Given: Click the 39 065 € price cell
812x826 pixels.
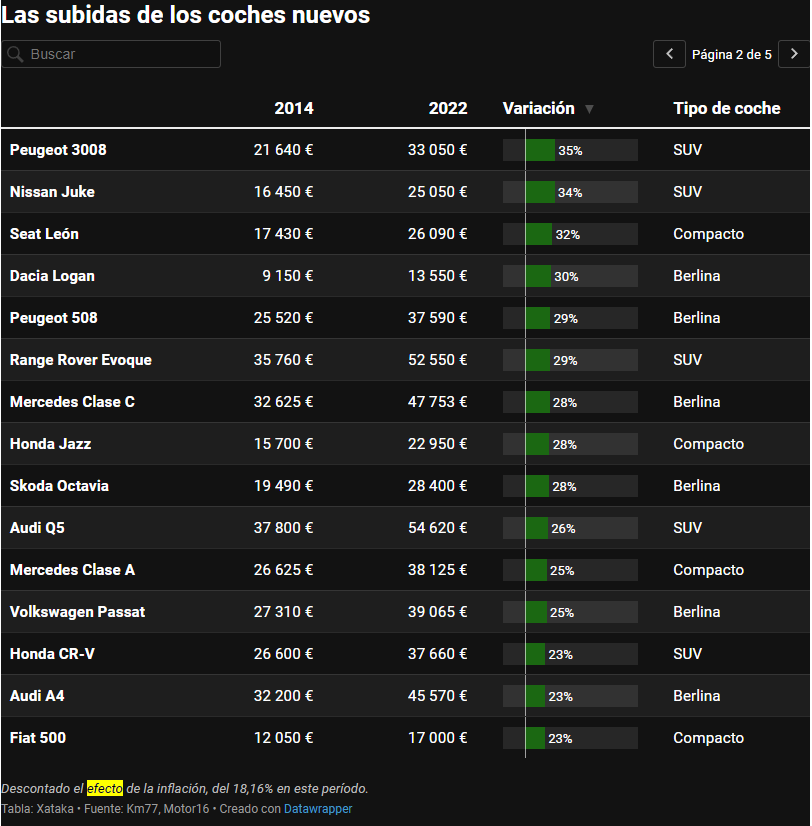Looking at the screenshot, I should click(x=437, y=612).
